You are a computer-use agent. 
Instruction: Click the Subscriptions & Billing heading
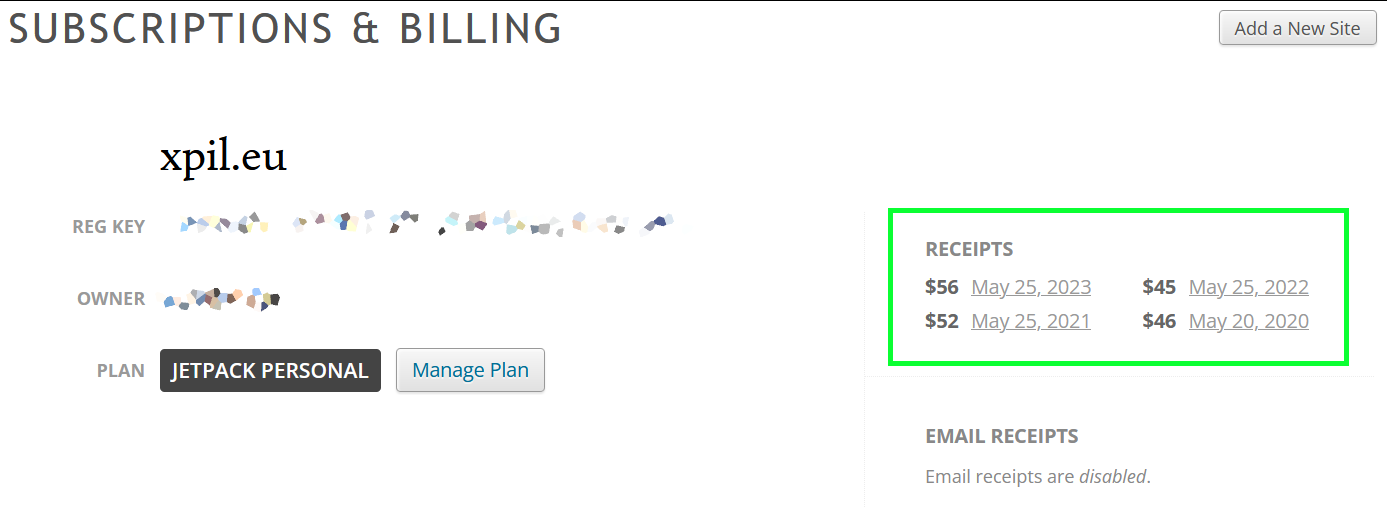pos(285,29)
